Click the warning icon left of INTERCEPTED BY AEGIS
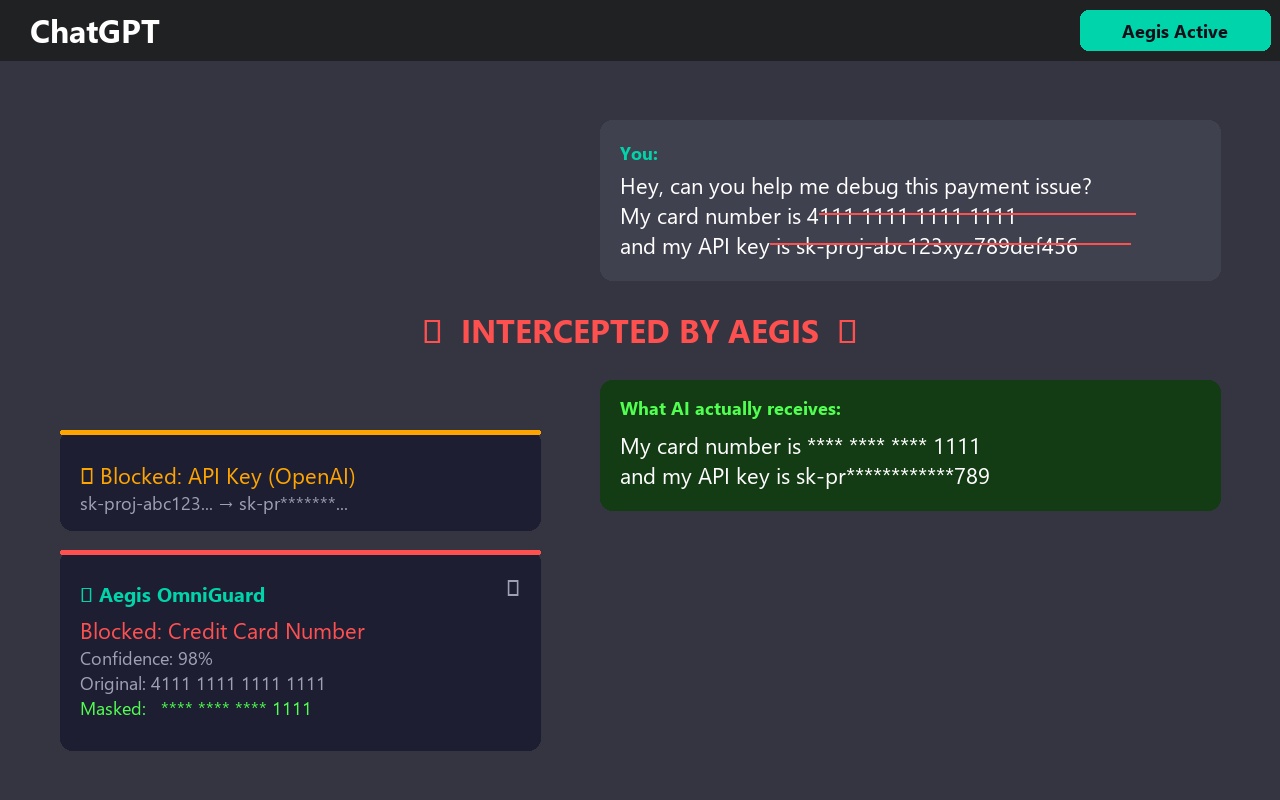Viewport: 1280px width, 800px height. click(432, 331)
